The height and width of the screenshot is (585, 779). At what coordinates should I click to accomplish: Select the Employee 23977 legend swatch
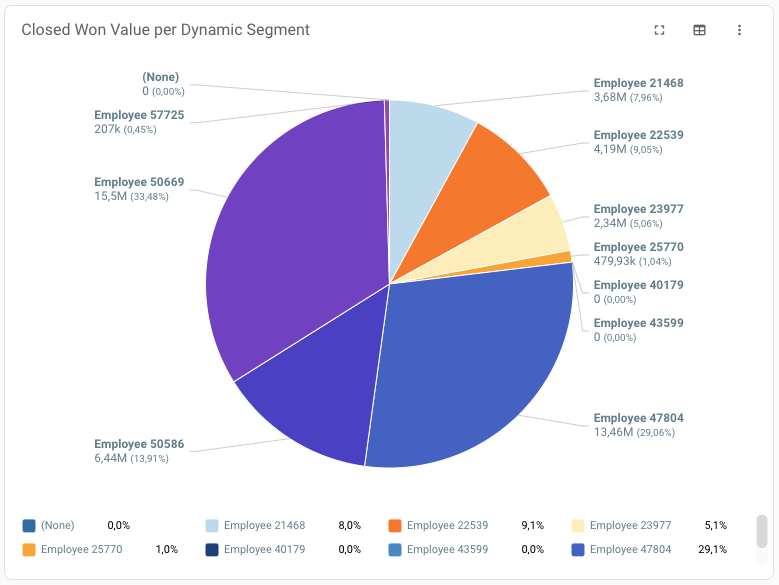click(578, 525)
